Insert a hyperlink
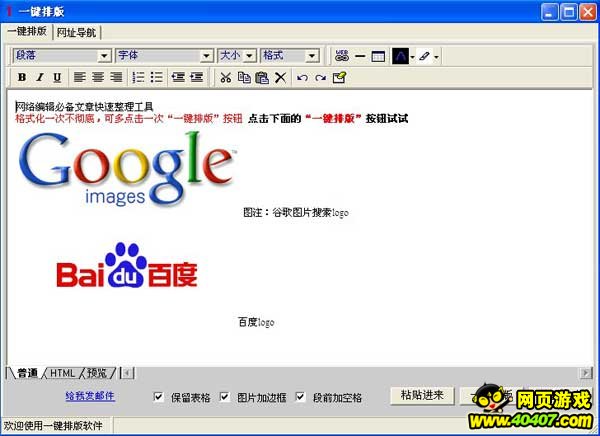600x436 pixels. tap(342, 56)
